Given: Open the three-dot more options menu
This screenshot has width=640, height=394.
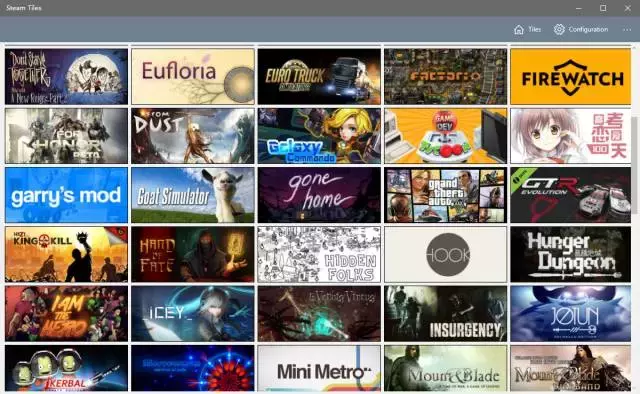Looking at the screenshot, I should tap(627, 29).
